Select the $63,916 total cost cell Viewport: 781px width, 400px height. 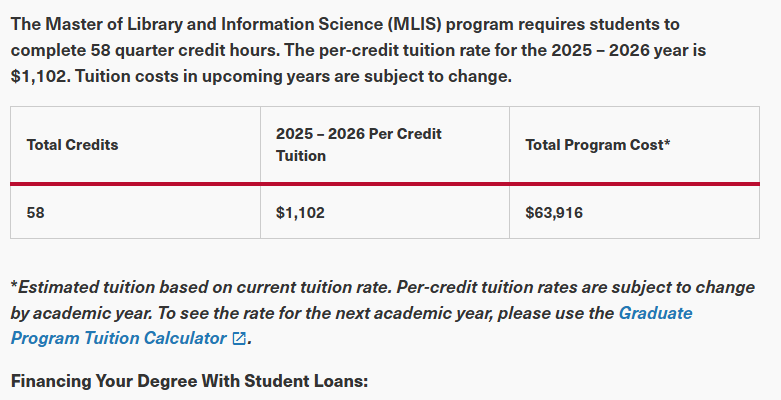tap(554, 212)
